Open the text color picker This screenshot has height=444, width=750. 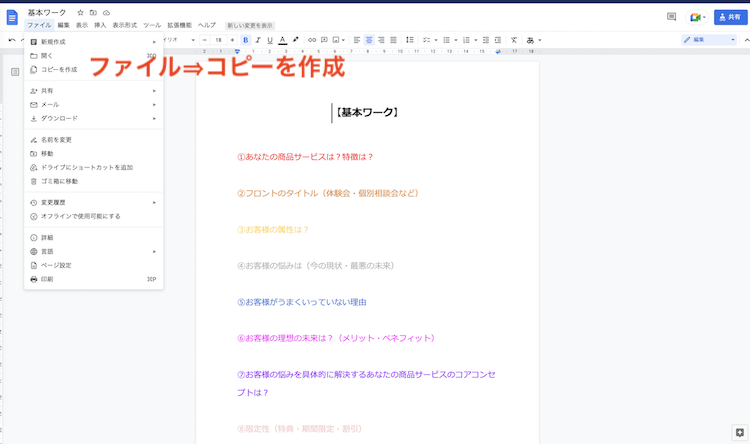click(x=282, y=40)
